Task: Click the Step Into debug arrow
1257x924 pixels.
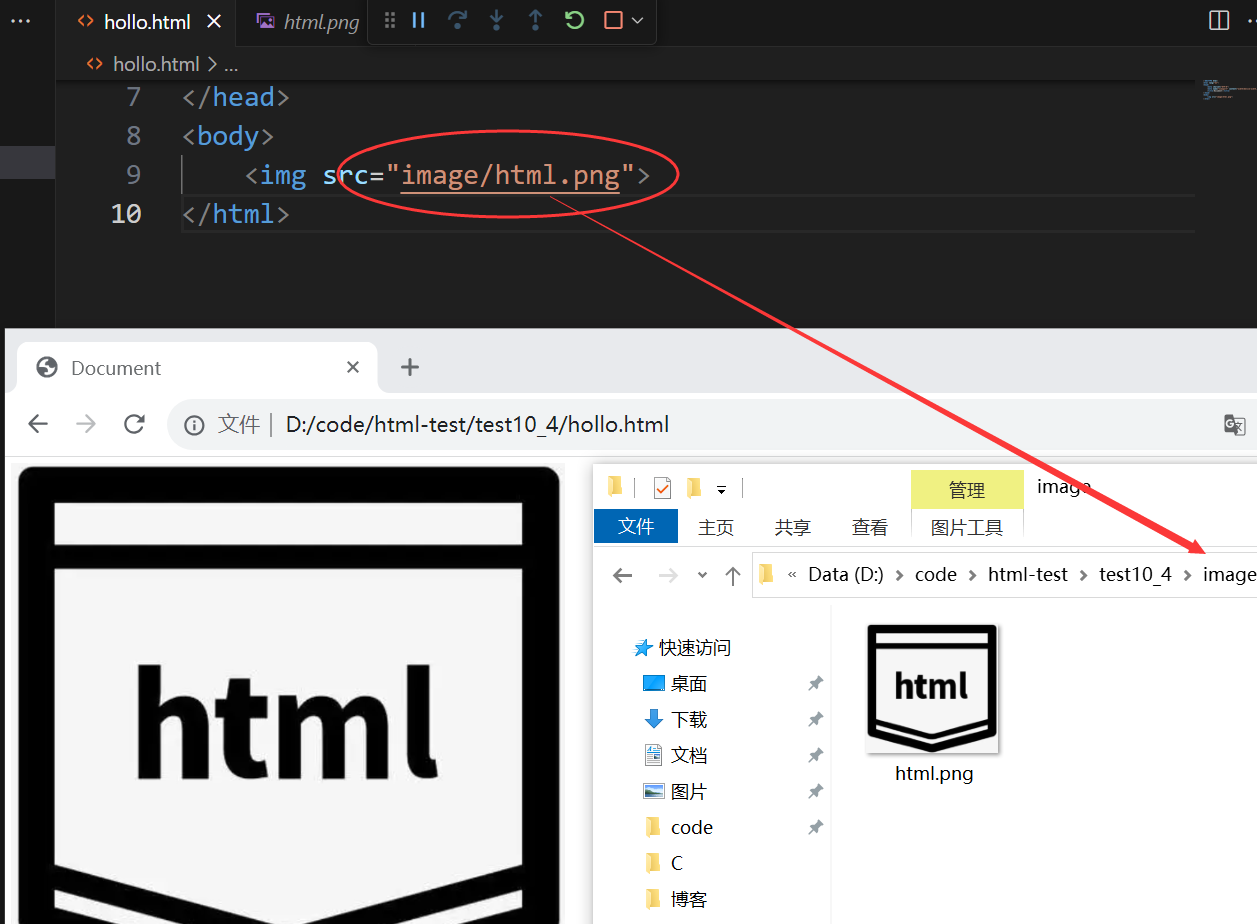Action: [x=496, y=20]
